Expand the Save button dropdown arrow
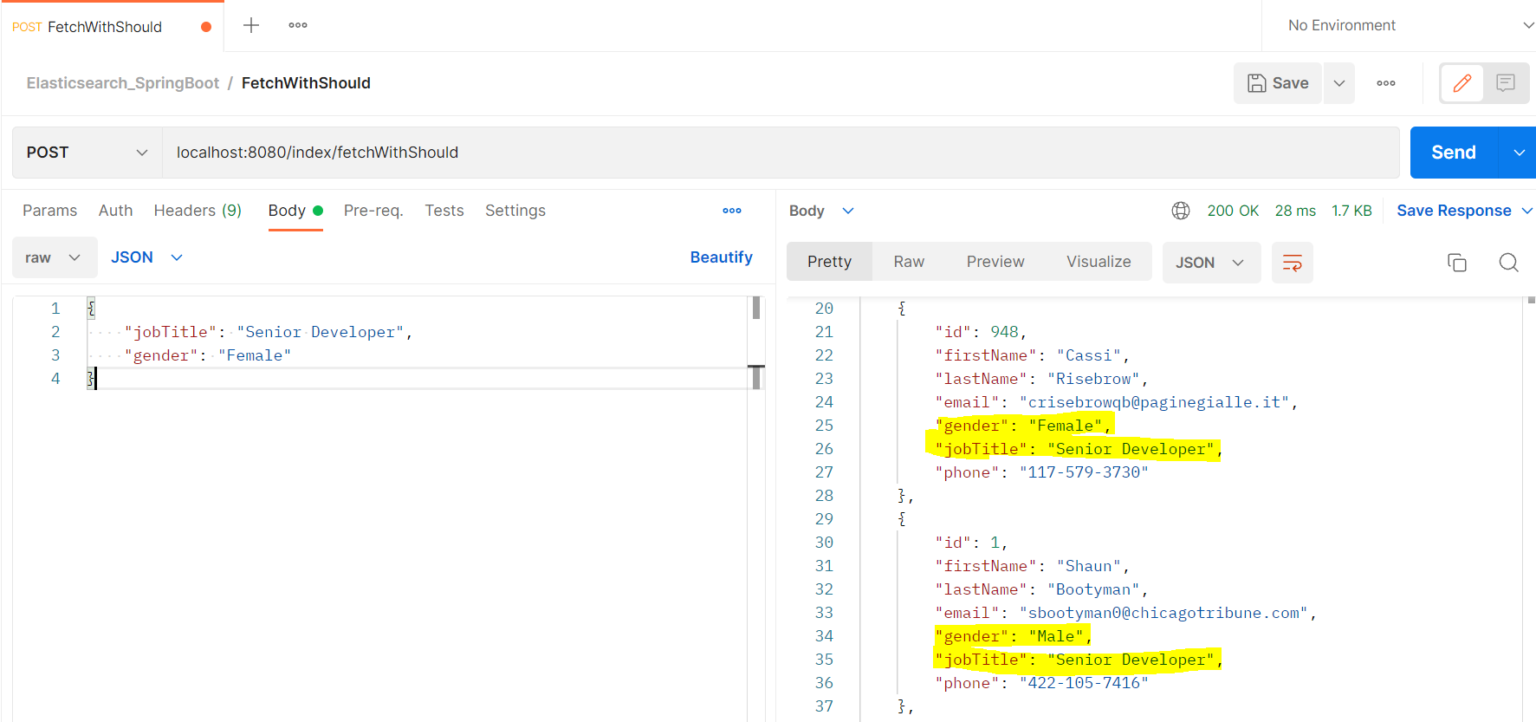 tap(1339, 83)
